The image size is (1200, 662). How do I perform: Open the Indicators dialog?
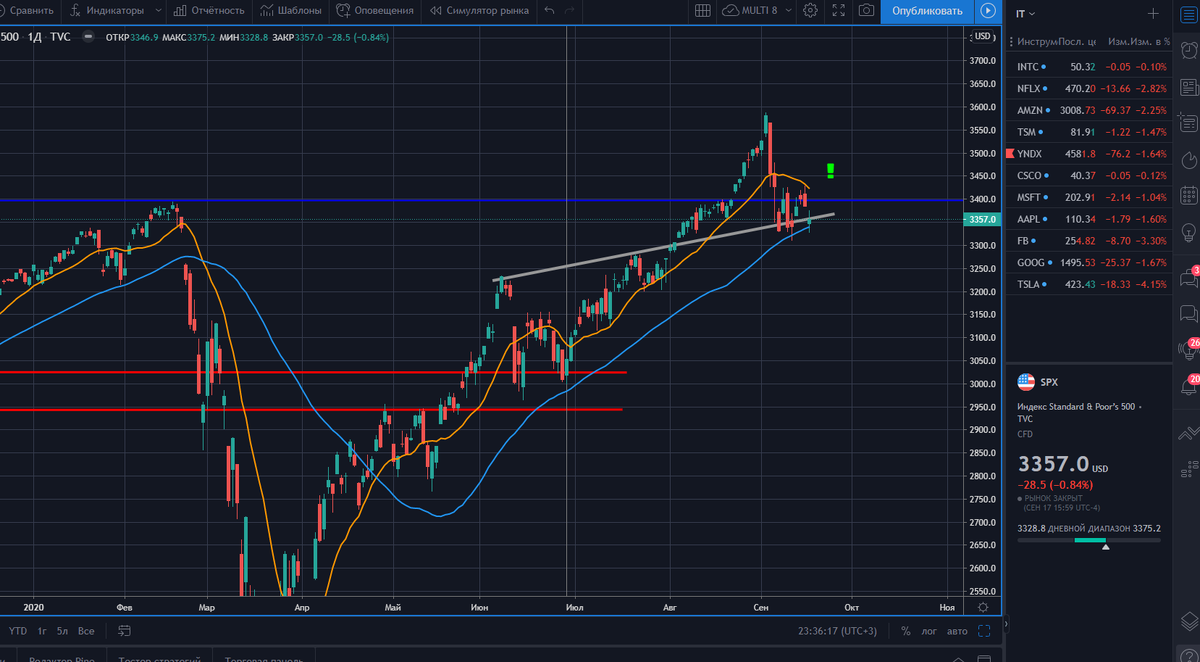pos(105,11)
